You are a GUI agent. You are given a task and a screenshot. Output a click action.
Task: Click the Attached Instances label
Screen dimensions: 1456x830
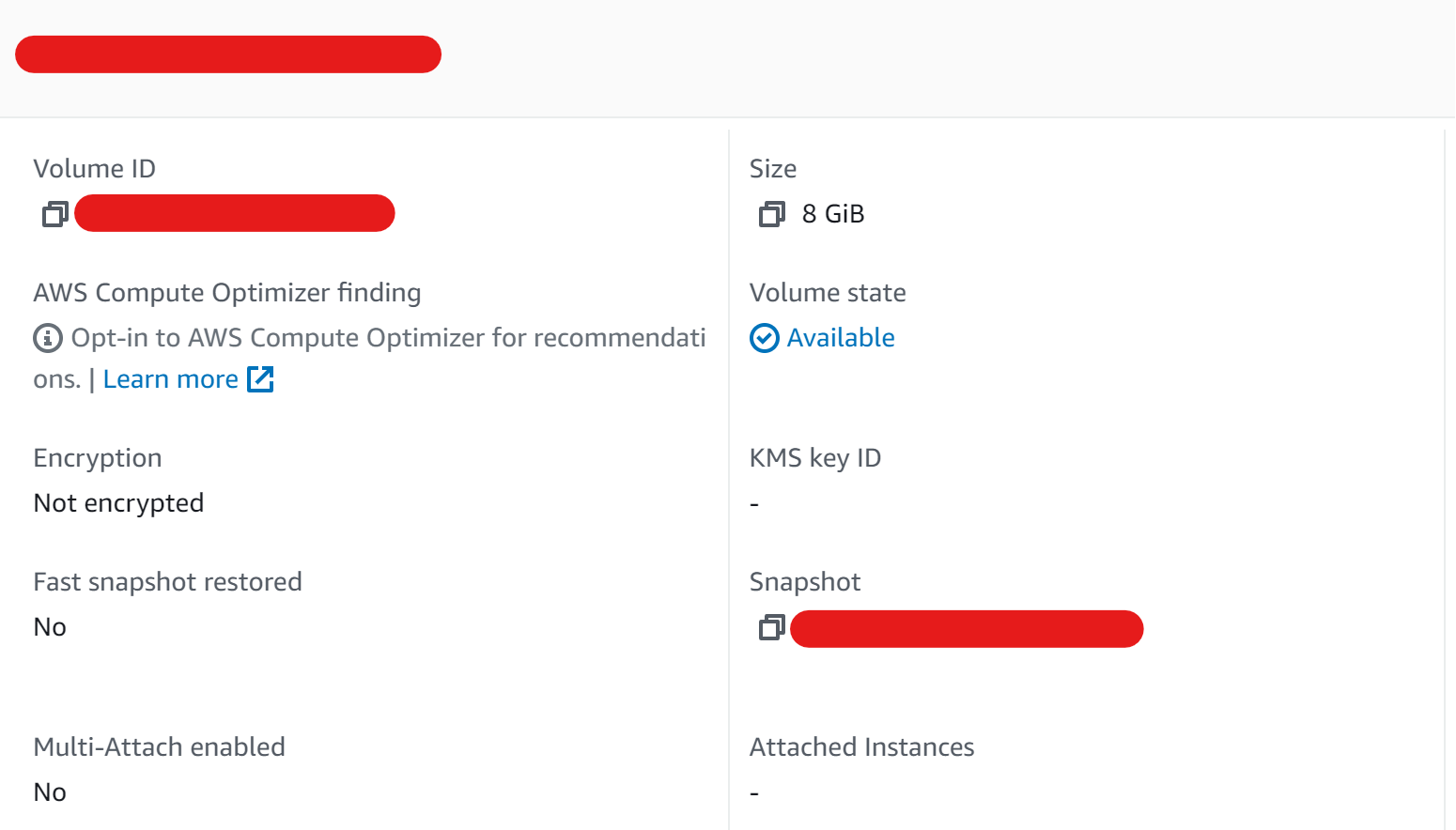click(x=862, y=747)
